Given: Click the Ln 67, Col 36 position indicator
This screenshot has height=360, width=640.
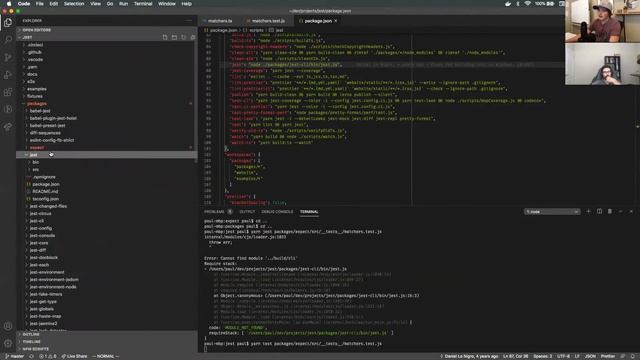Looking at the screenshot, I should click(516, 356).
